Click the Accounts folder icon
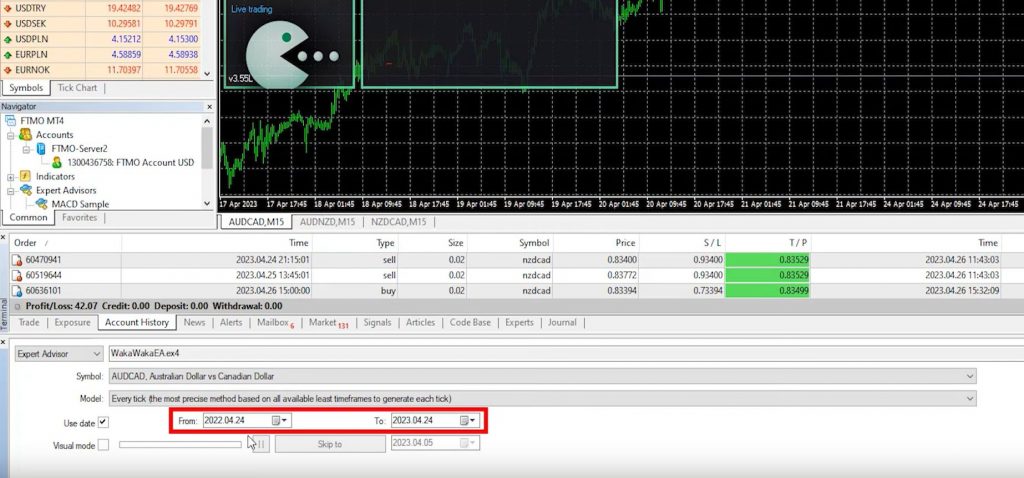Image resolution: width=1024 pixels, height=478 pixels. pos(25,135)
